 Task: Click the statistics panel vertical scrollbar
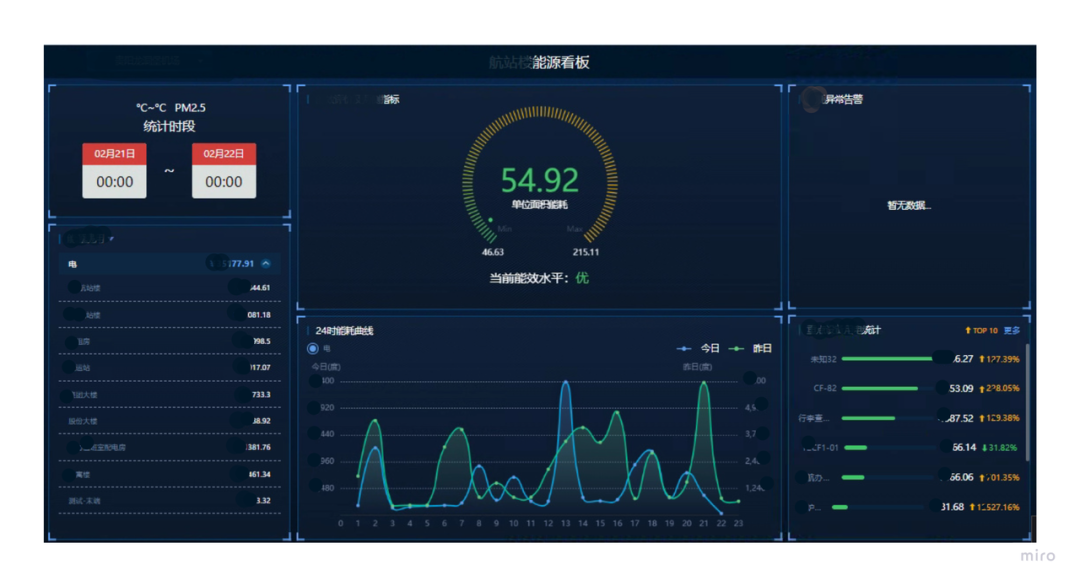coord(1027,403)
